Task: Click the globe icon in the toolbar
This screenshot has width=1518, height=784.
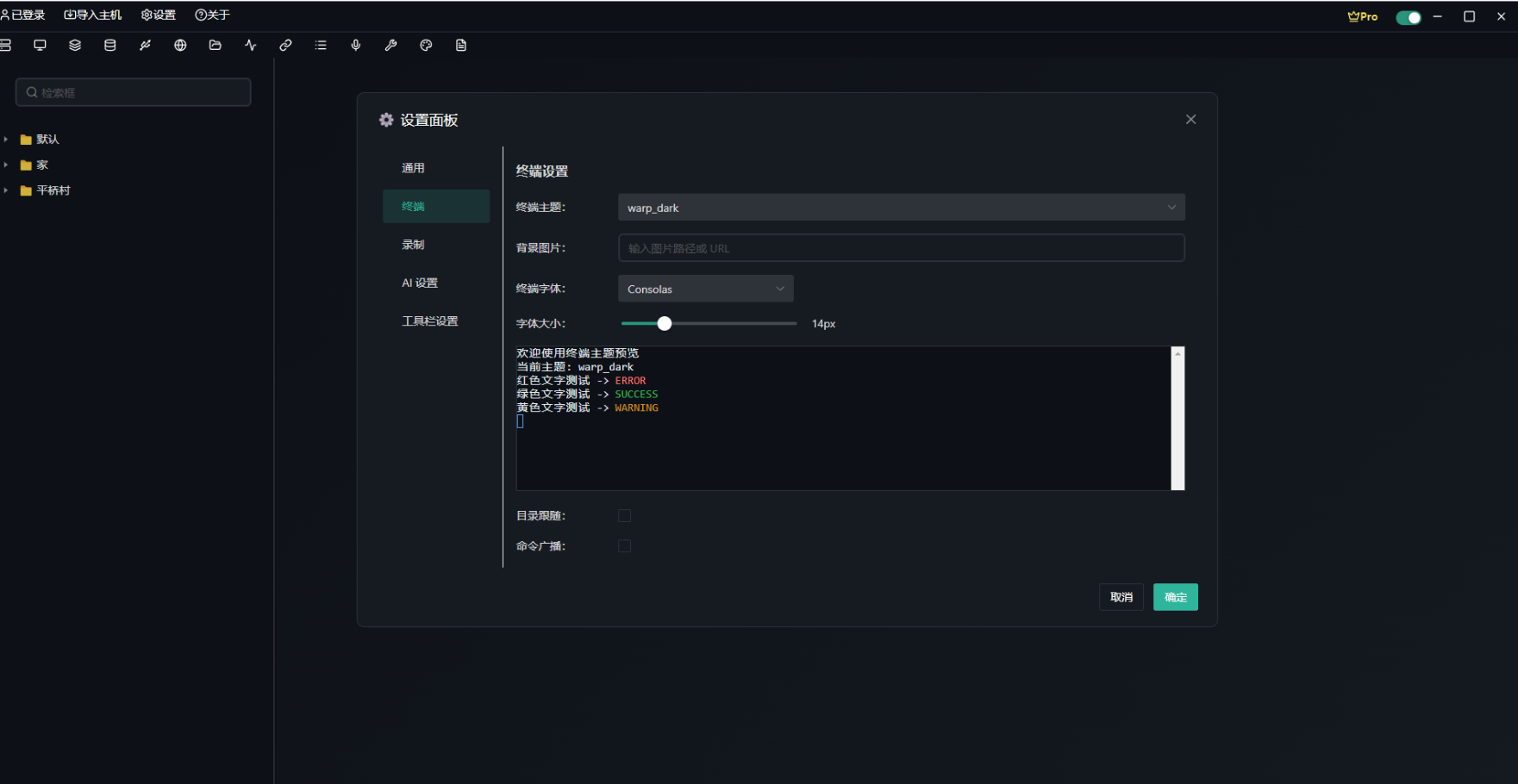Action: pos(180,46)
